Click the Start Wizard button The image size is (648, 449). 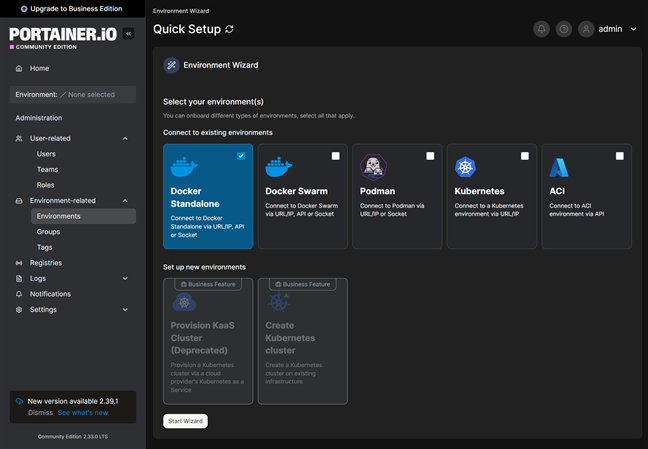click(186, 421)
